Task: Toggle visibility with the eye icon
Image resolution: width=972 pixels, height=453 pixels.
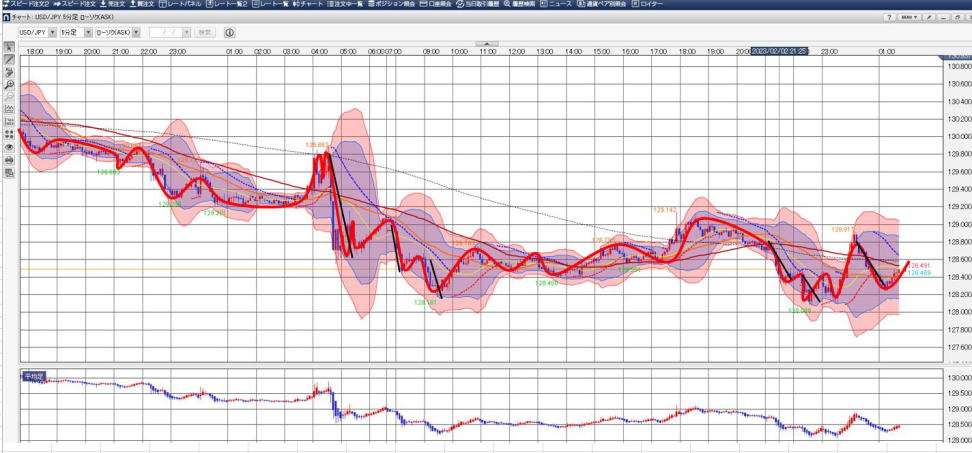Action: pyautogui.click(x=9, y=147)
